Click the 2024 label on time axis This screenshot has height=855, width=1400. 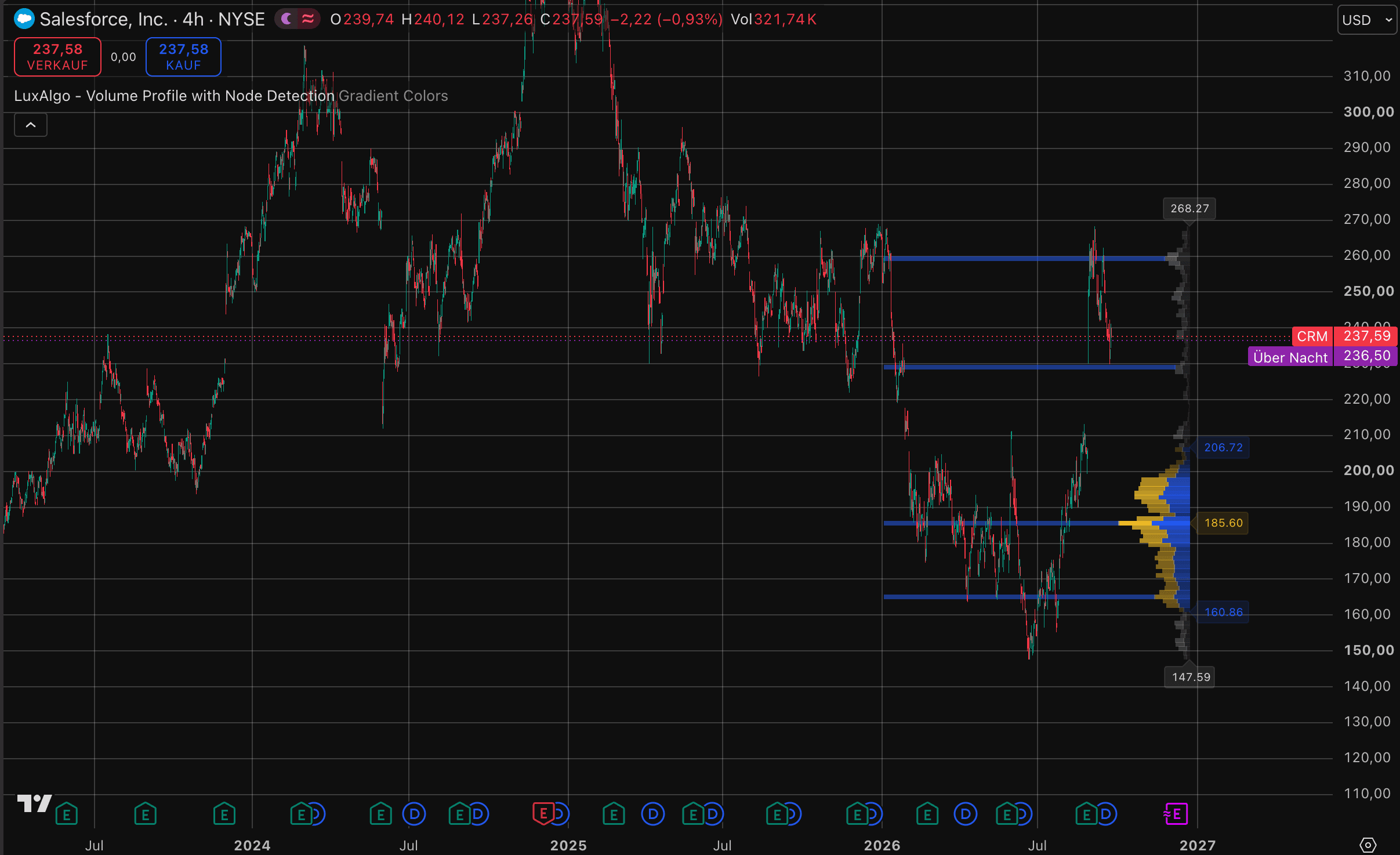coord(252,845)
